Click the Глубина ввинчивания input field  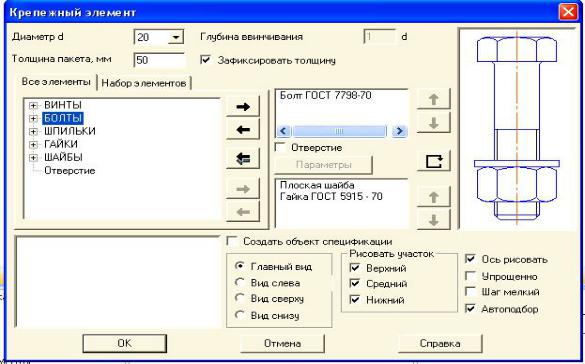[379, 37]
